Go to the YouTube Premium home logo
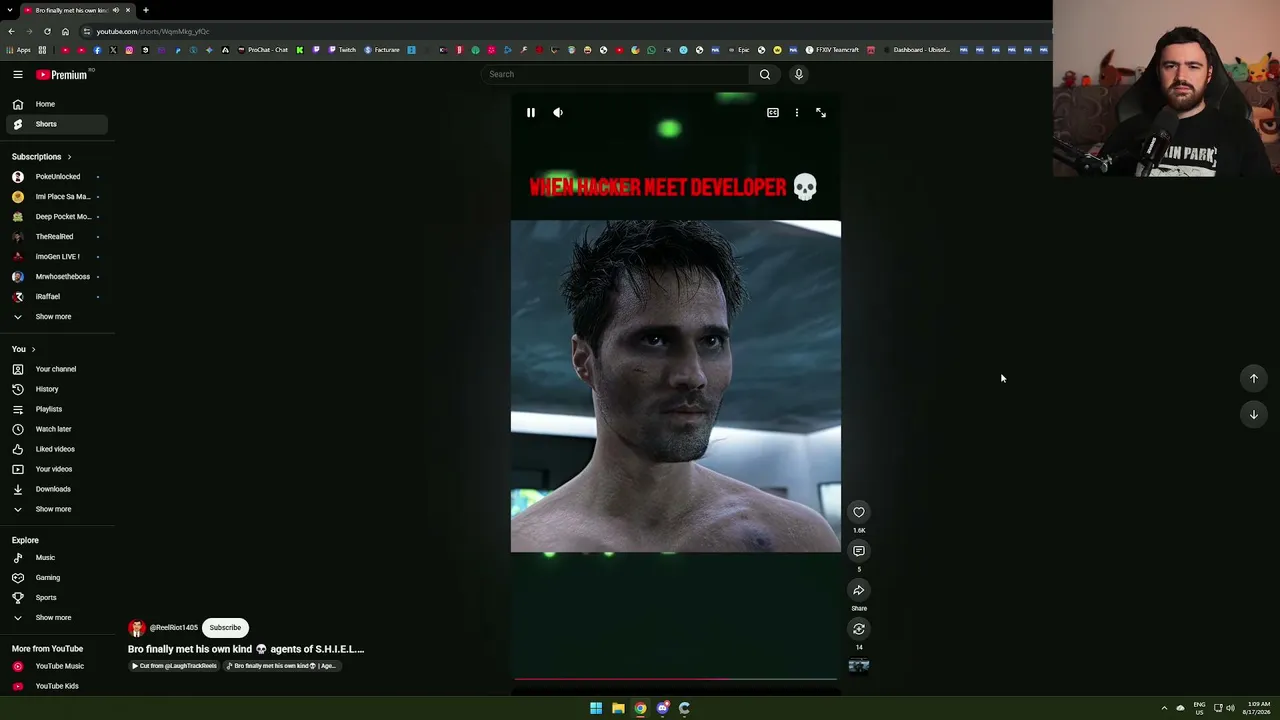 [x=62, y=75]
